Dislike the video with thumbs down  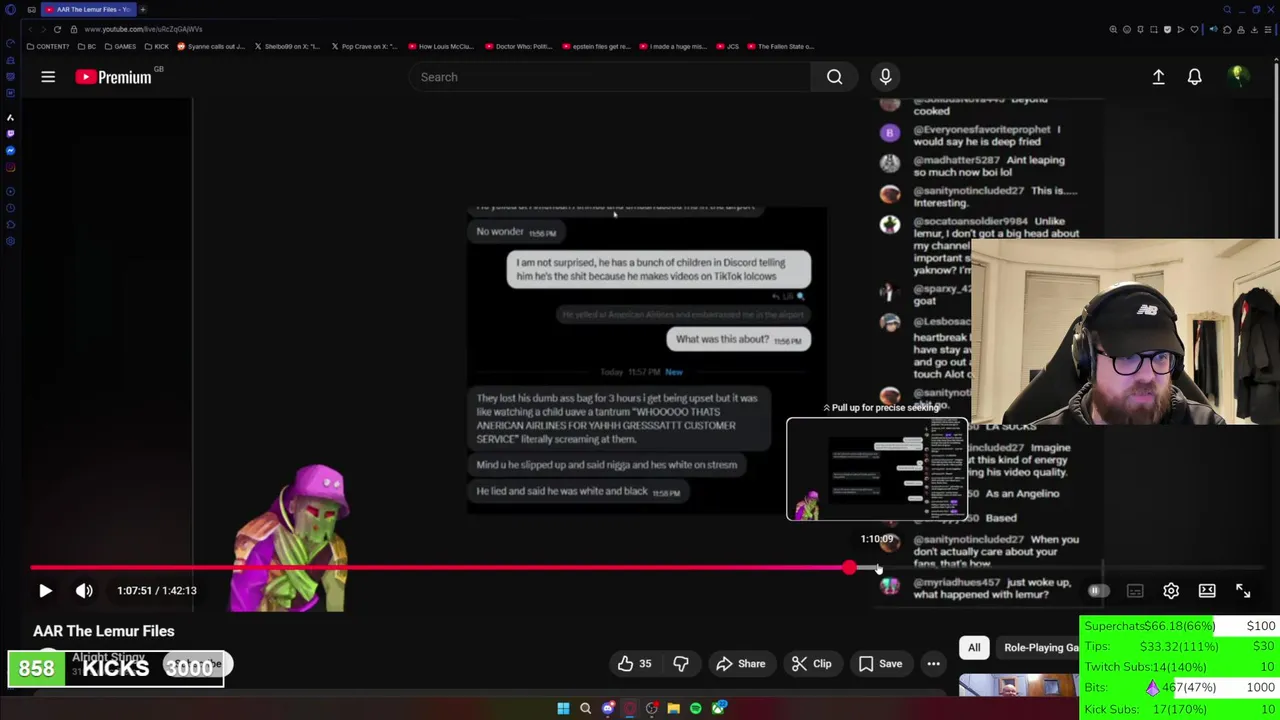click(681, 664)
